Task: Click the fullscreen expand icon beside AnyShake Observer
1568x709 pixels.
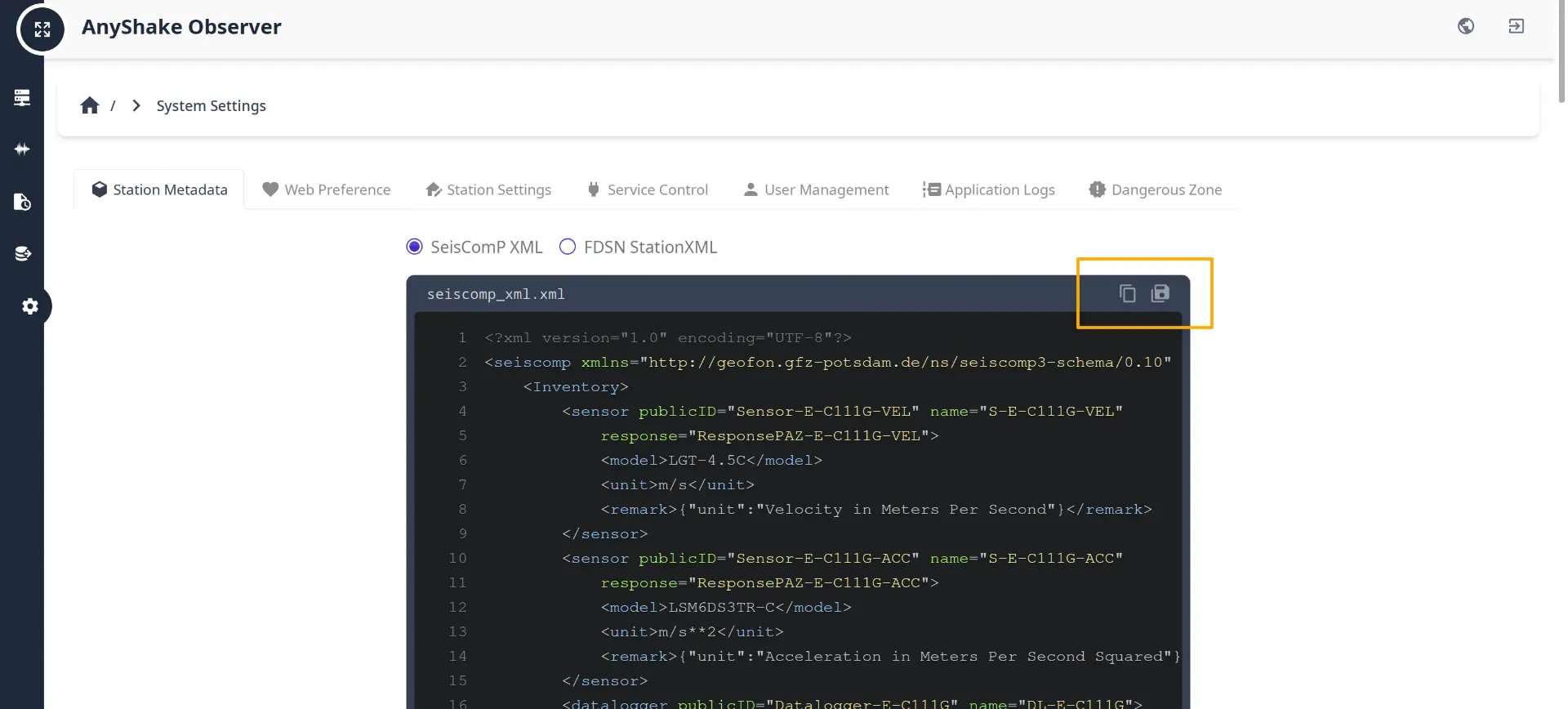Action: [42, 29]
